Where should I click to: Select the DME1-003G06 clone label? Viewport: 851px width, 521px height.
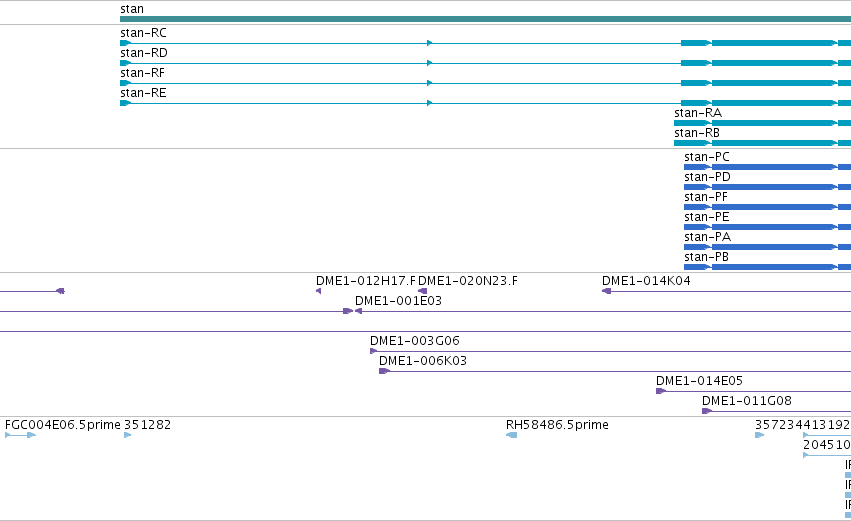point(415,341)
